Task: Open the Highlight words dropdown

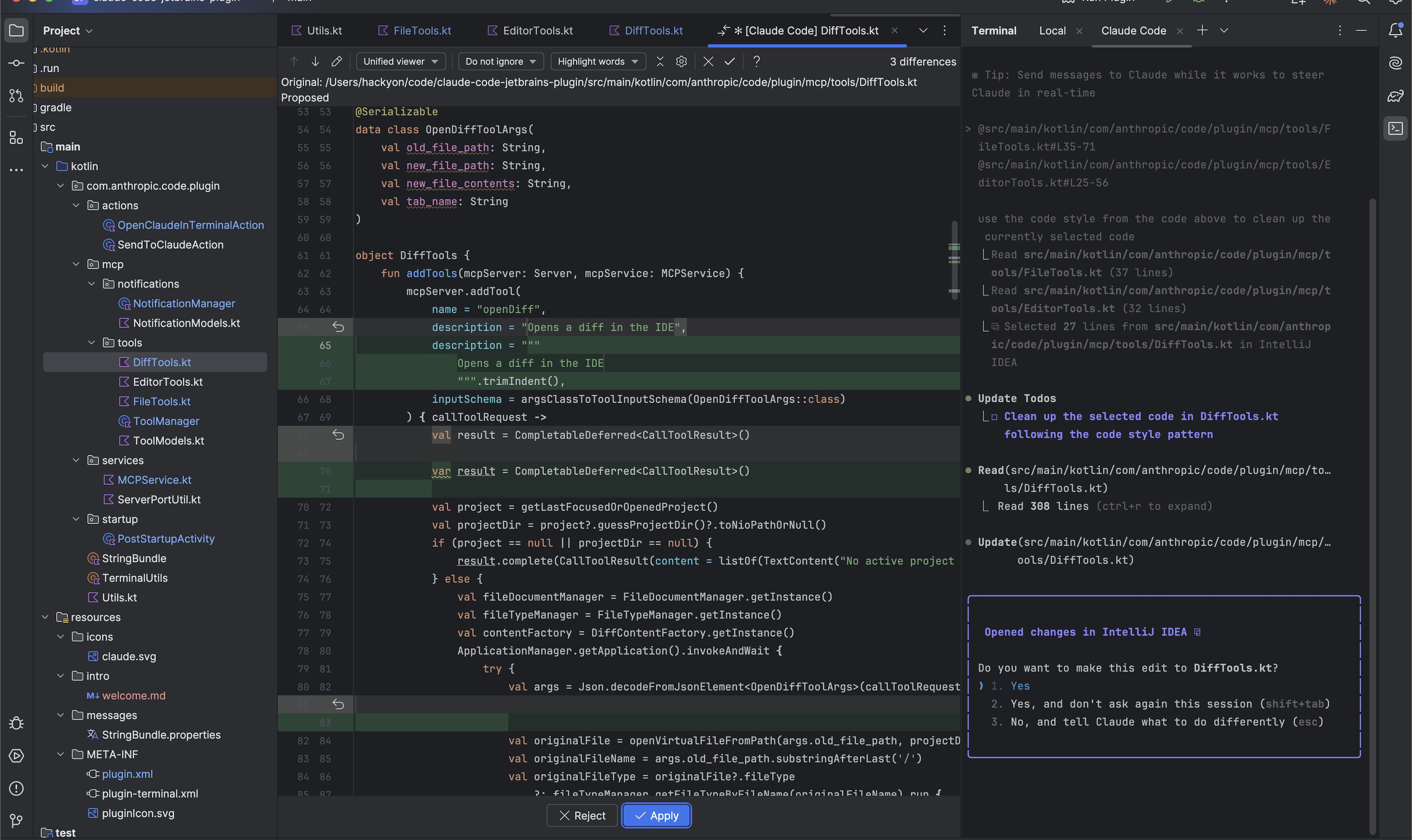Action: point(598,61)
